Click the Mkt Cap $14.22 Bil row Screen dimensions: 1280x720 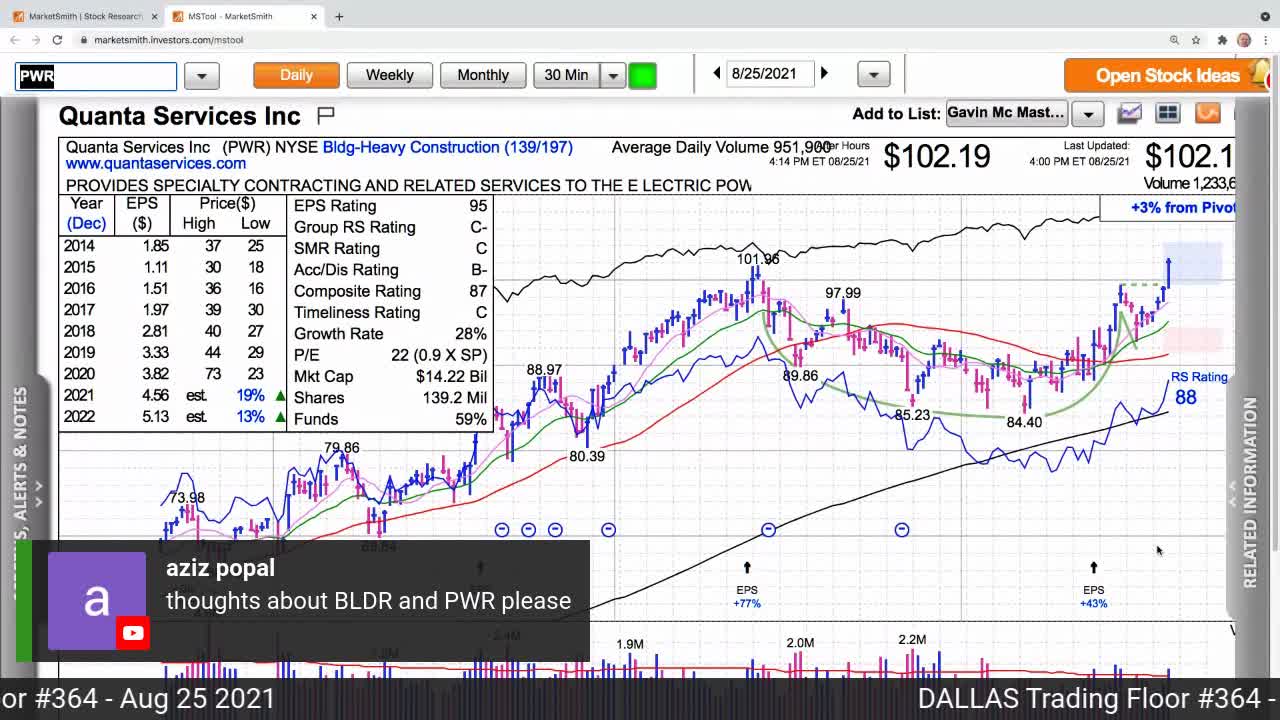pyautogui.click(x=390, y=376)
